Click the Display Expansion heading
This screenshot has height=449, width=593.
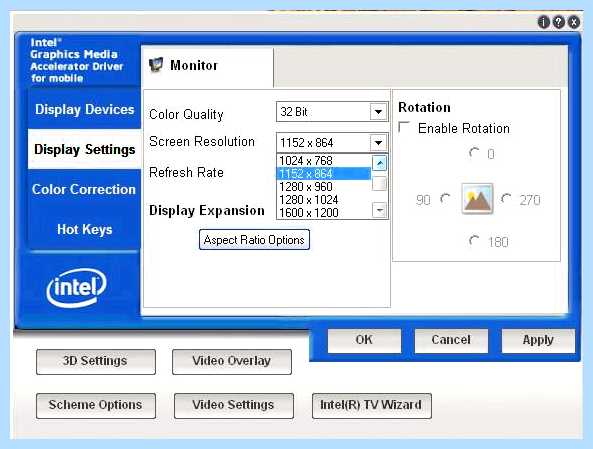pos(206,210)
